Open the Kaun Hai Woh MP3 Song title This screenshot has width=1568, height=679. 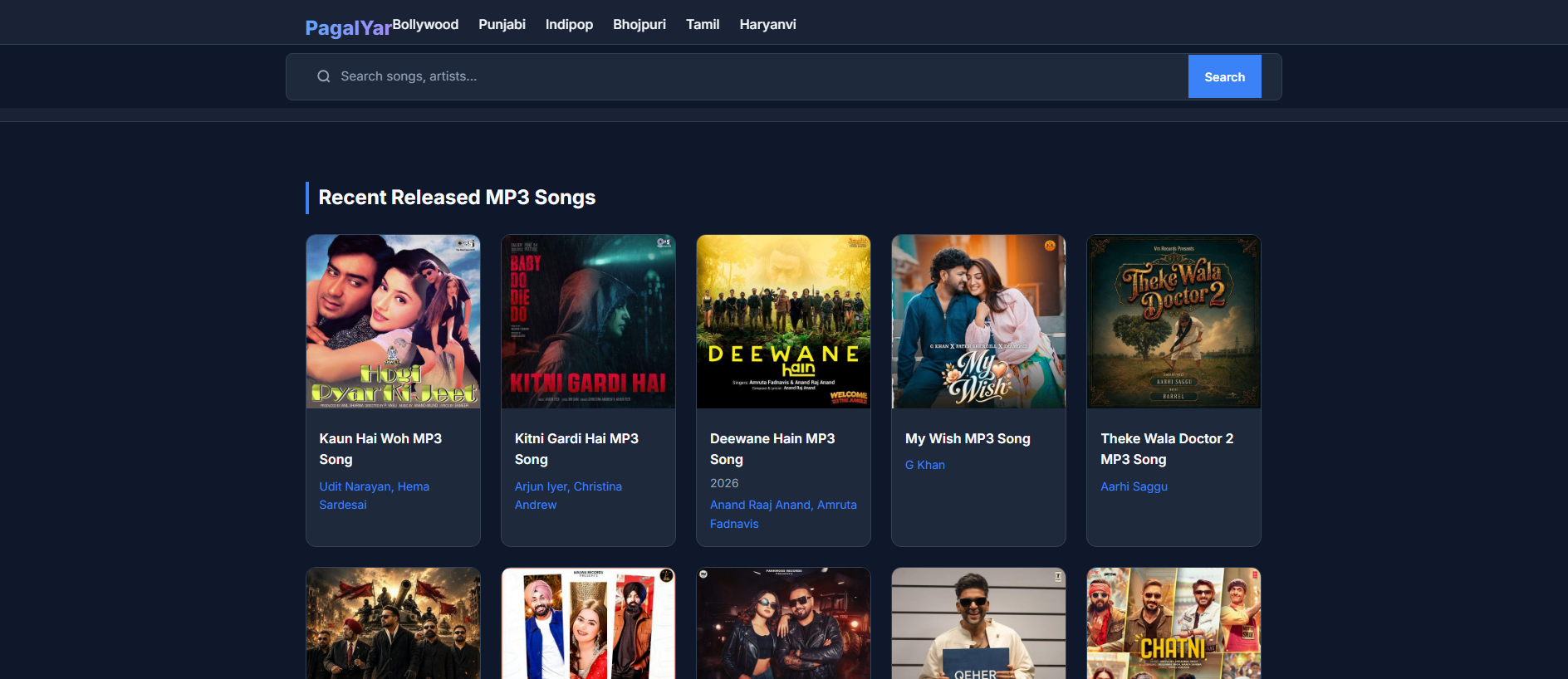tap(380, 449)
